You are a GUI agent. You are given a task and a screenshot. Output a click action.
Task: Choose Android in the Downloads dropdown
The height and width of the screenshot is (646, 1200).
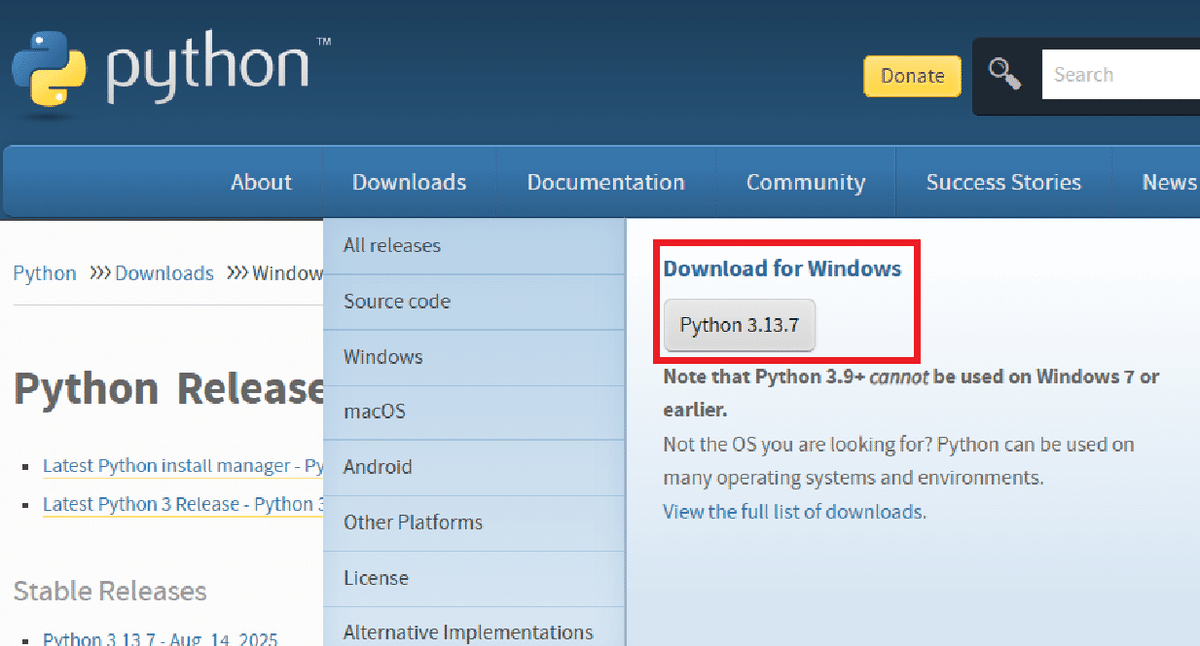378,467
